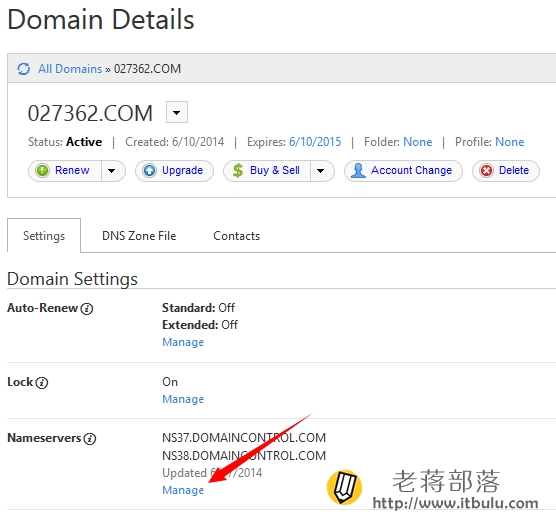This screenshot has height=515, width=556.
Task: Open the All Domains breadcrumb link
Action: click(70, 69)
